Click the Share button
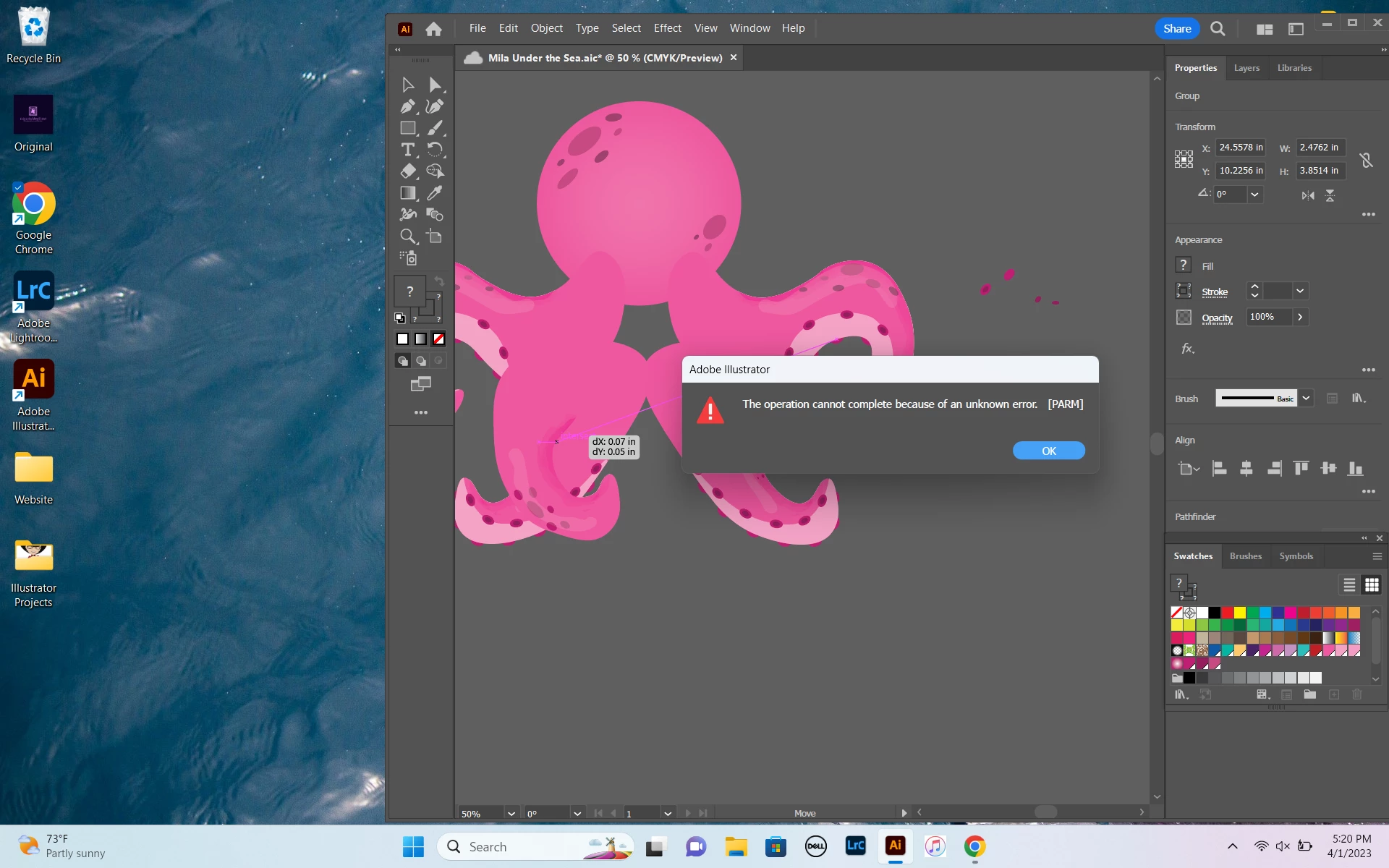 [1176, 28]
